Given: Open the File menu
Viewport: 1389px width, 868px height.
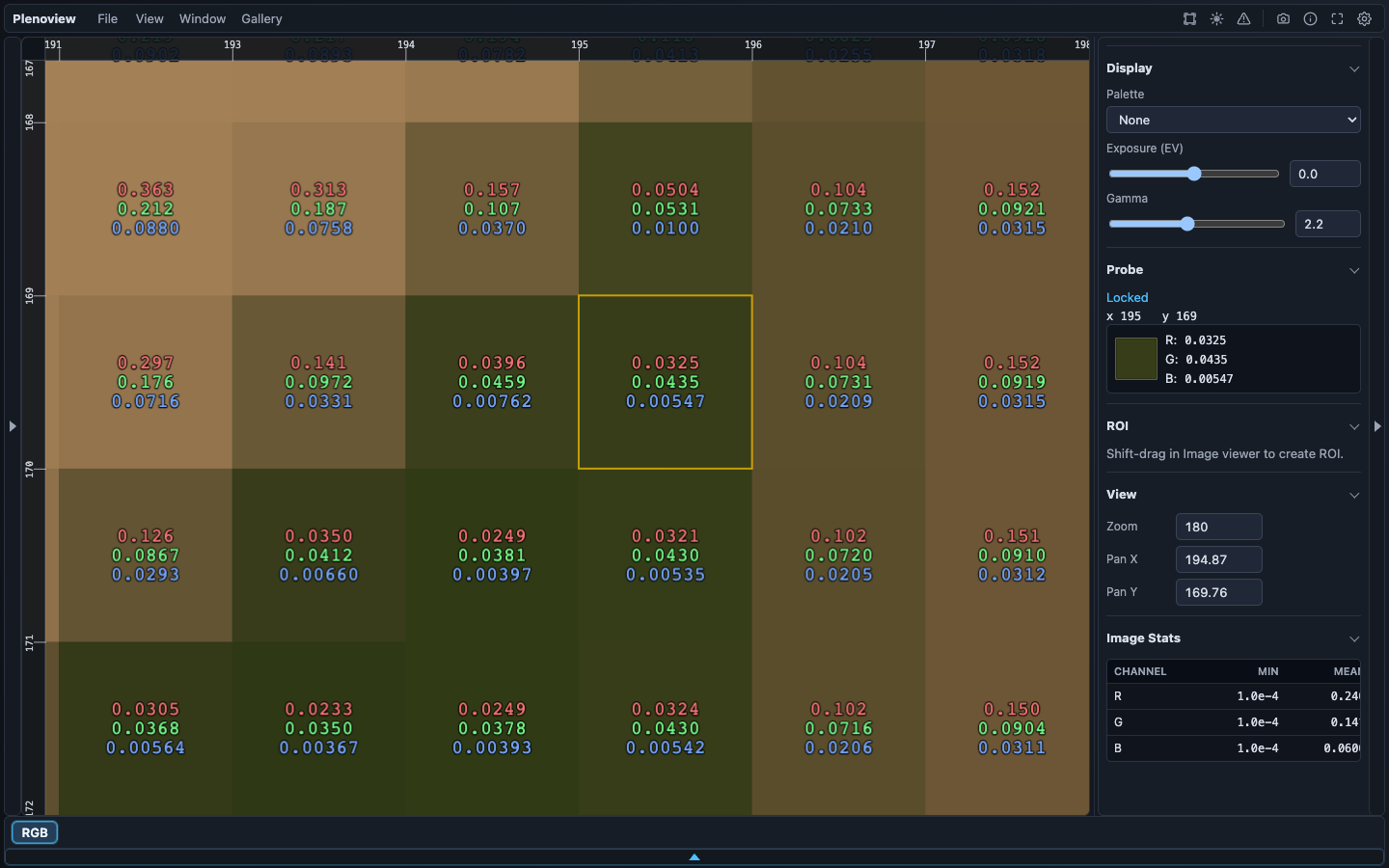Looking at the screenshot, I should pyautogui.click(x=108, y=18).
